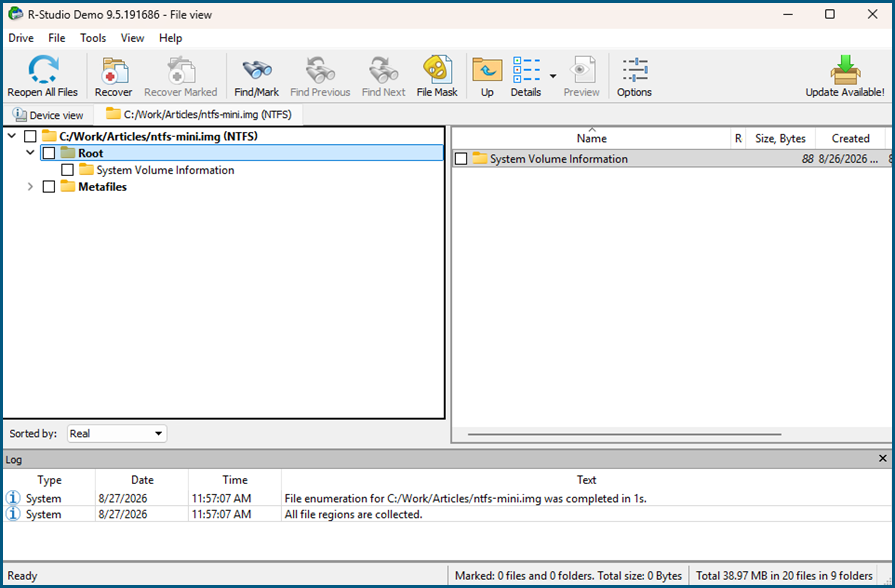Viewport: 895px width, 588px height.
Task: Select System Volume Information label in tree
Action: click(165, 170)
